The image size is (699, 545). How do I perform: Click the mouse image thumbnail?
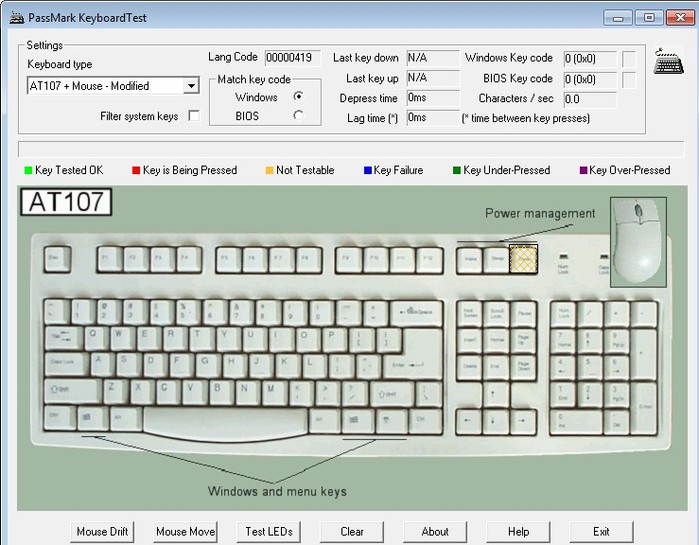pyautogui.click(x=638, y=242)
